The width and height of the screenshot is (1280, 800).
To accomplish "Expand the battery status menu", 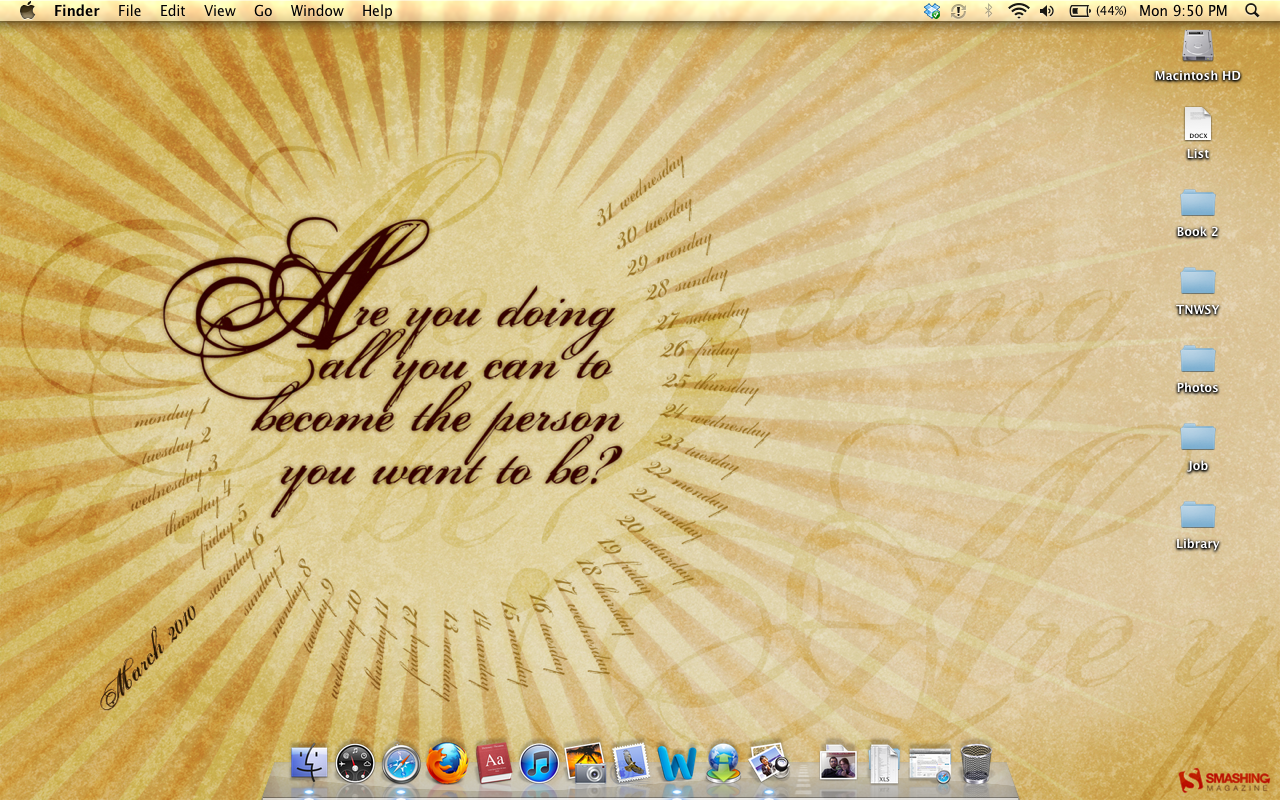I will (x=1080, y=11).
